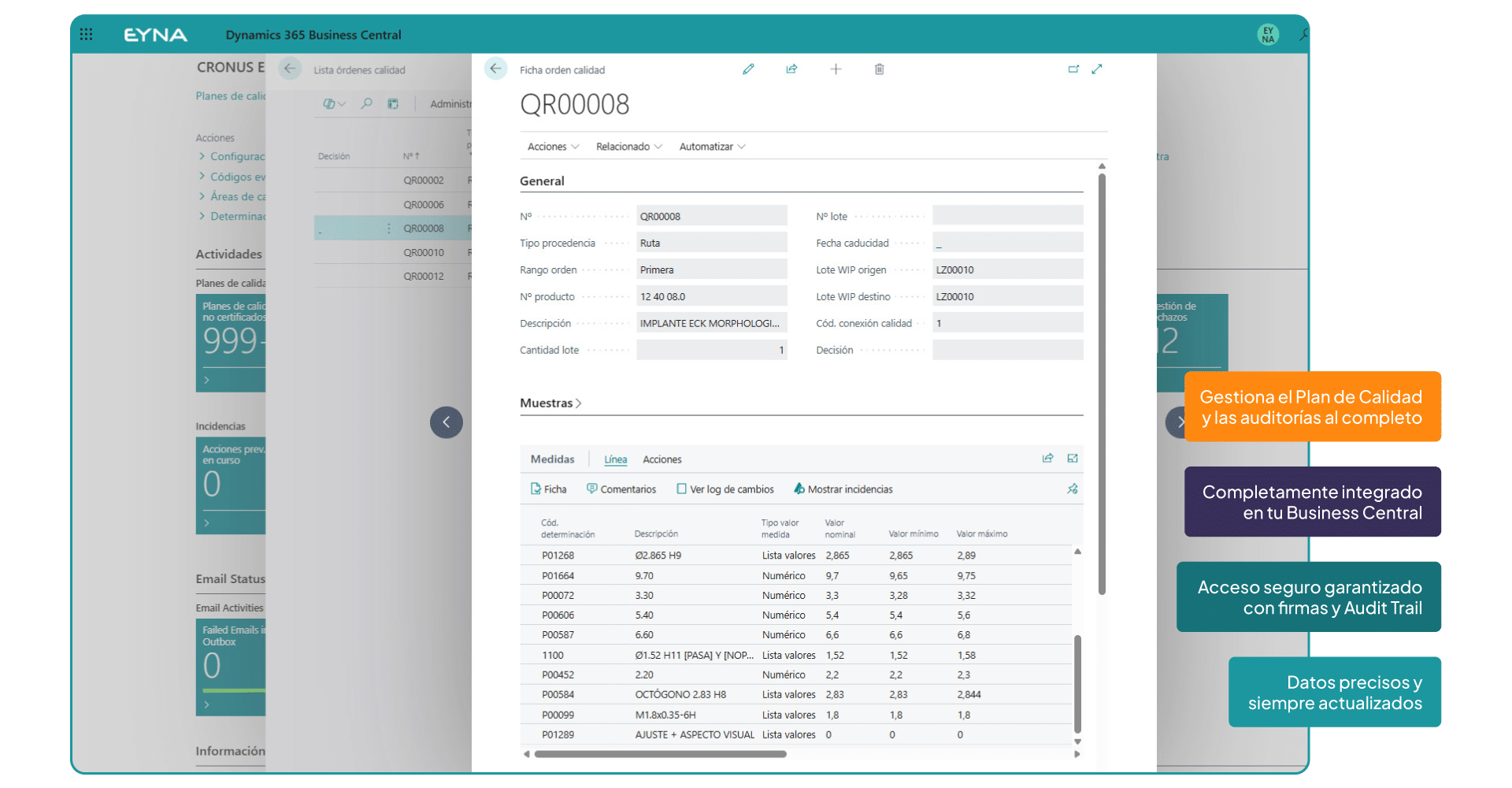Click the layout icon in the list toolbar
1512x788 pixels.
393,104
